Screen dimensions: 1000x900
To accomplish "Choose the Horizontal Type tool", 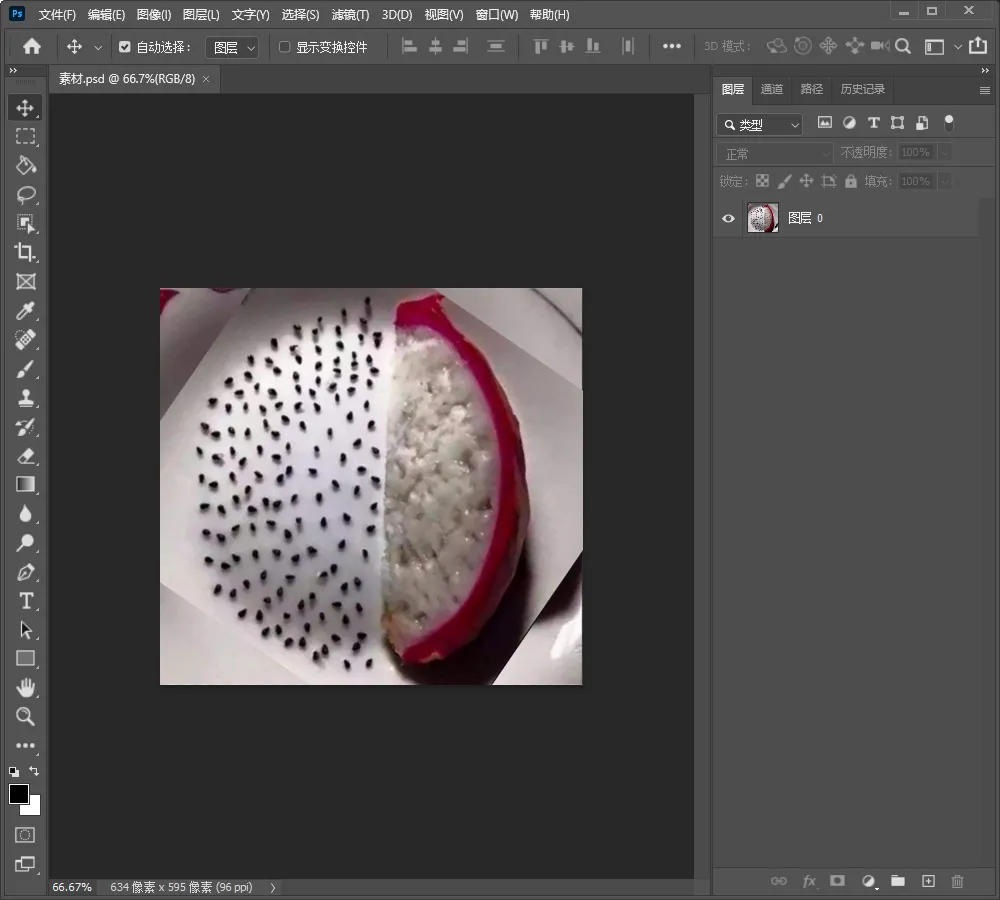I will tap(25, 601).
